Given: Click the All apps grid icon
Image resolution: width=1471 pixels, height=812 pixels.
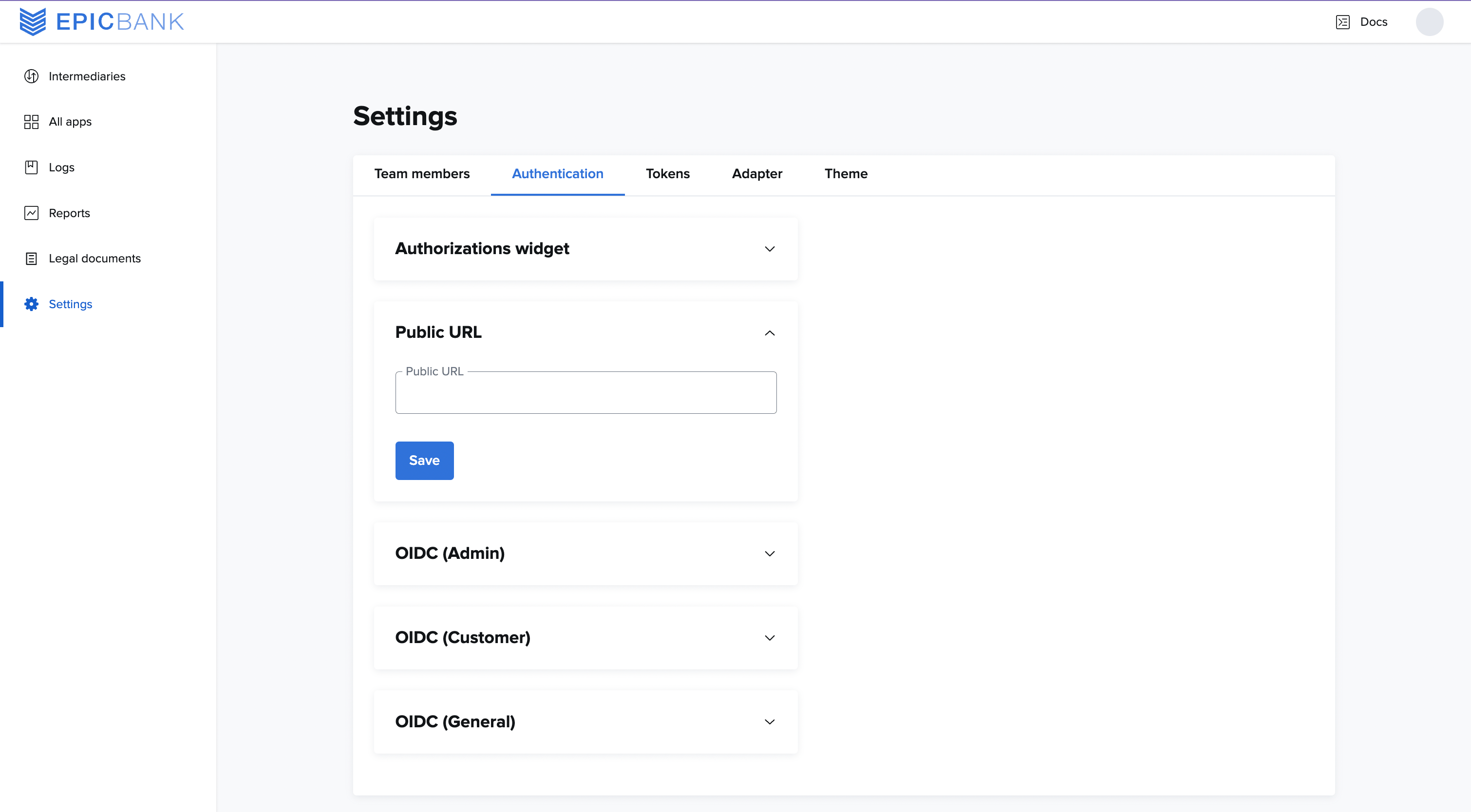Looking at the screenshot, I should click(x=31, y=122).
